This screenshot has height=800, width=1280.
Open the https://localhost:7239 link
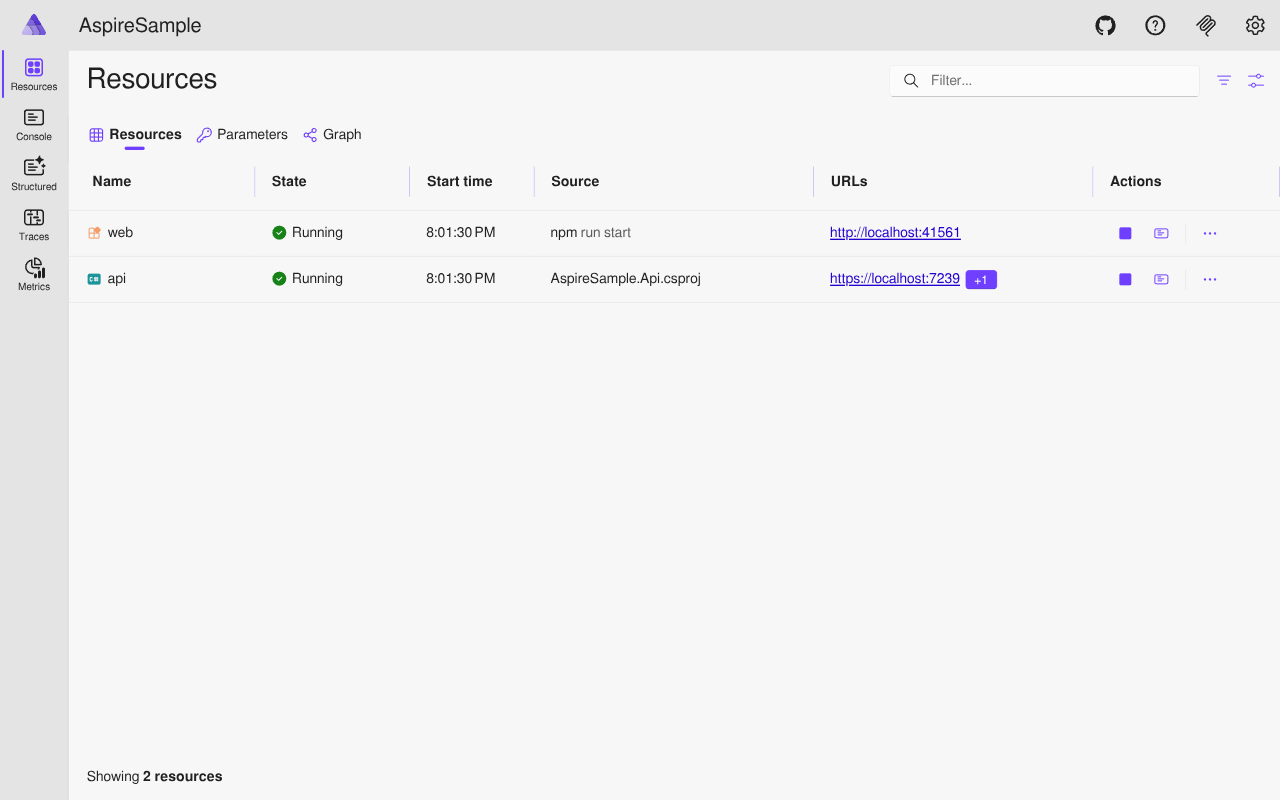[894, 278]
